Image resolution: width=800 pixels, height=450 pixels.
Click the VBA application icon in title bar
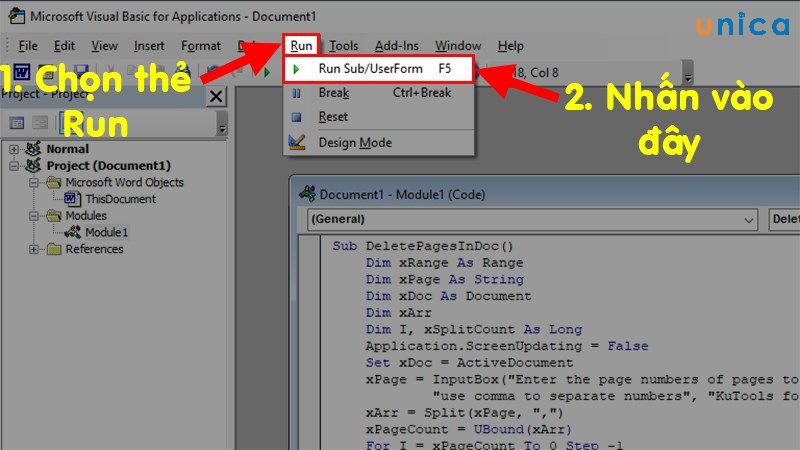[16, 16]
